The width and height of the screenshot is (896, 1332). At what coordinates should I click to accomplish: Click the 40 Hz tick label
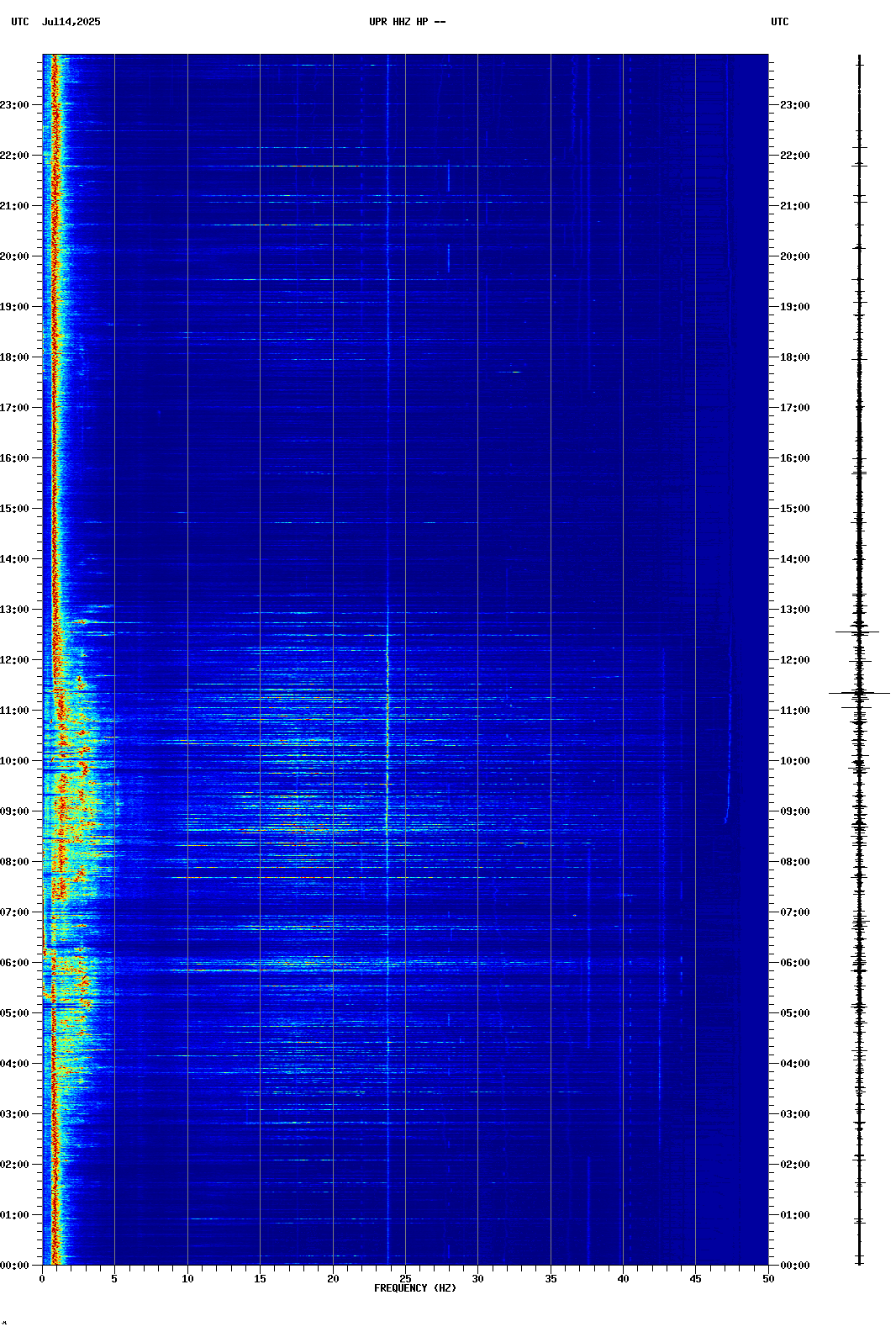(x=623, y=1279)
